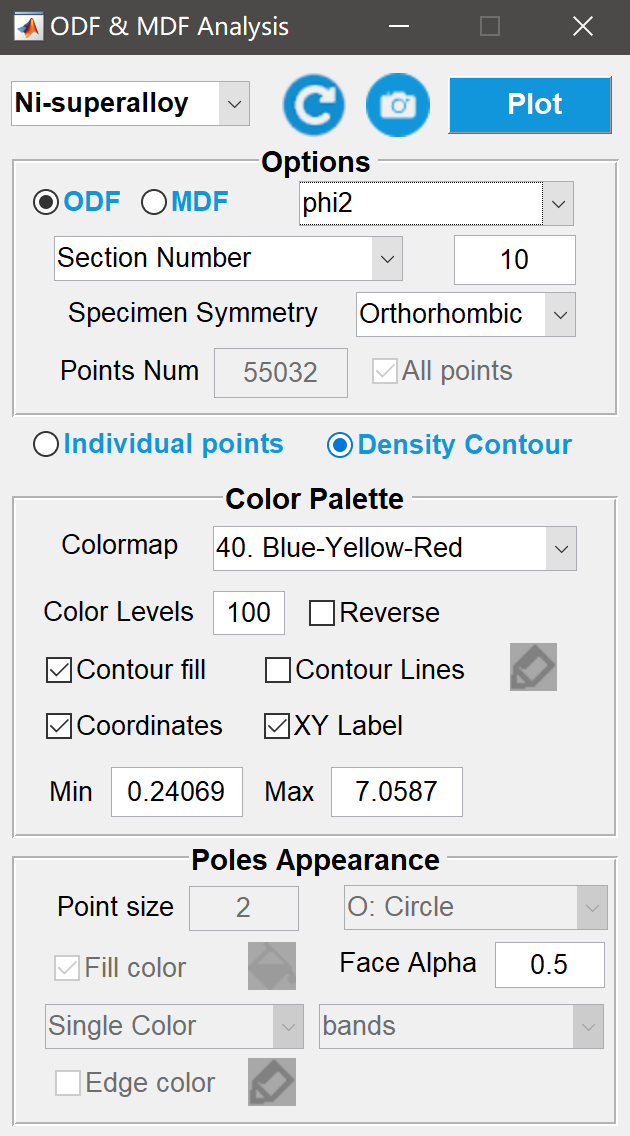Click the Face Alpha input field
Image resolution: width=630 pixels, height=1136 pixels.
[549, 965]
